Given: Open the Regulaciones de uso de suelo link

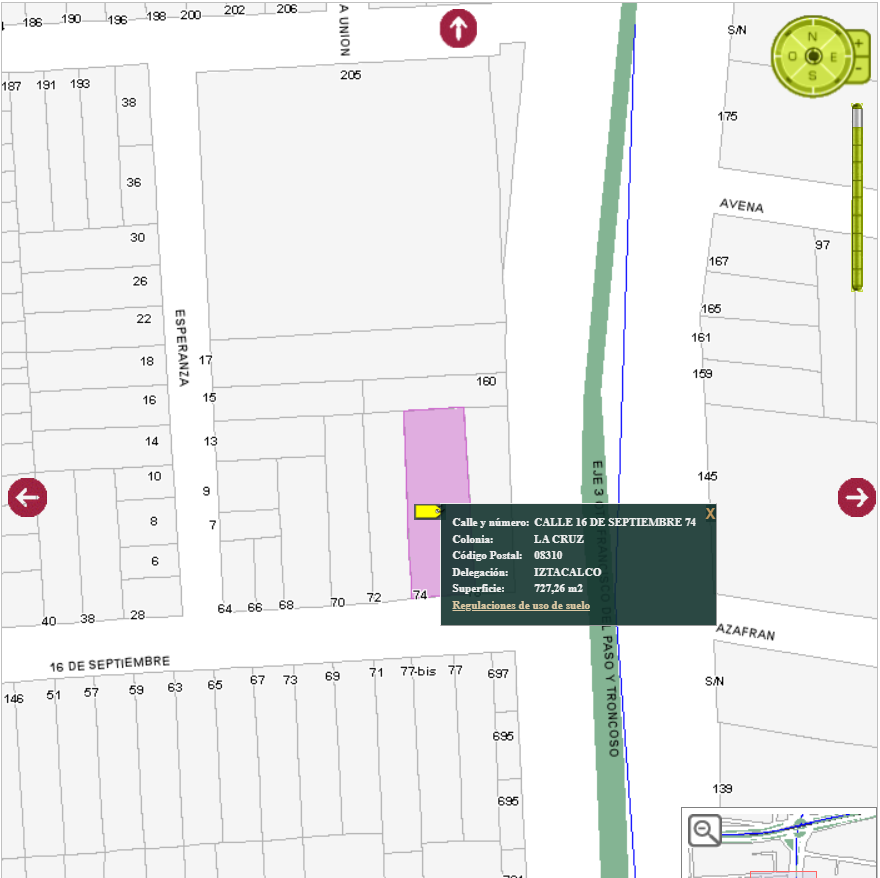Looking at the screenshot, I should [x=521, y=606].
